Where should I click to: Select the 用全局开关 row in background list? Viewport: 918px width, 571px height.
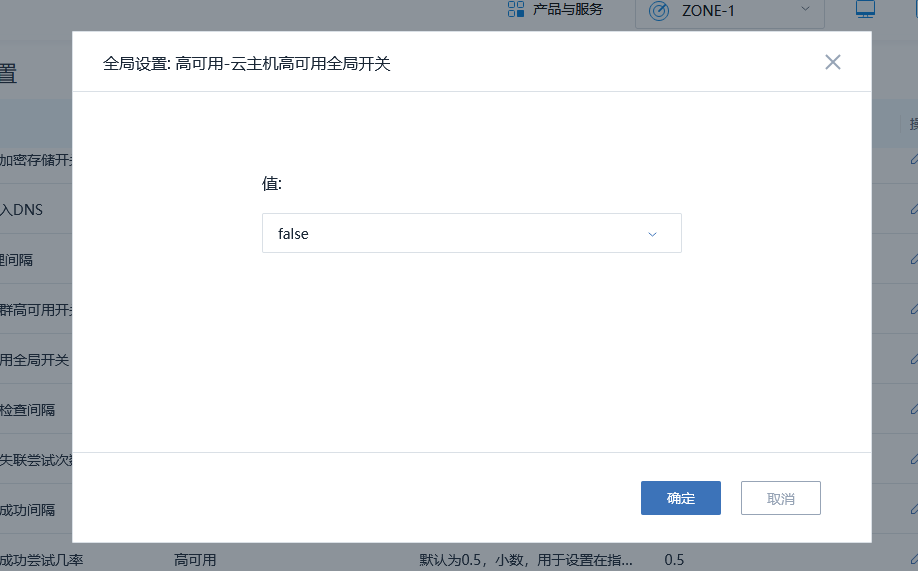(34, 360)
